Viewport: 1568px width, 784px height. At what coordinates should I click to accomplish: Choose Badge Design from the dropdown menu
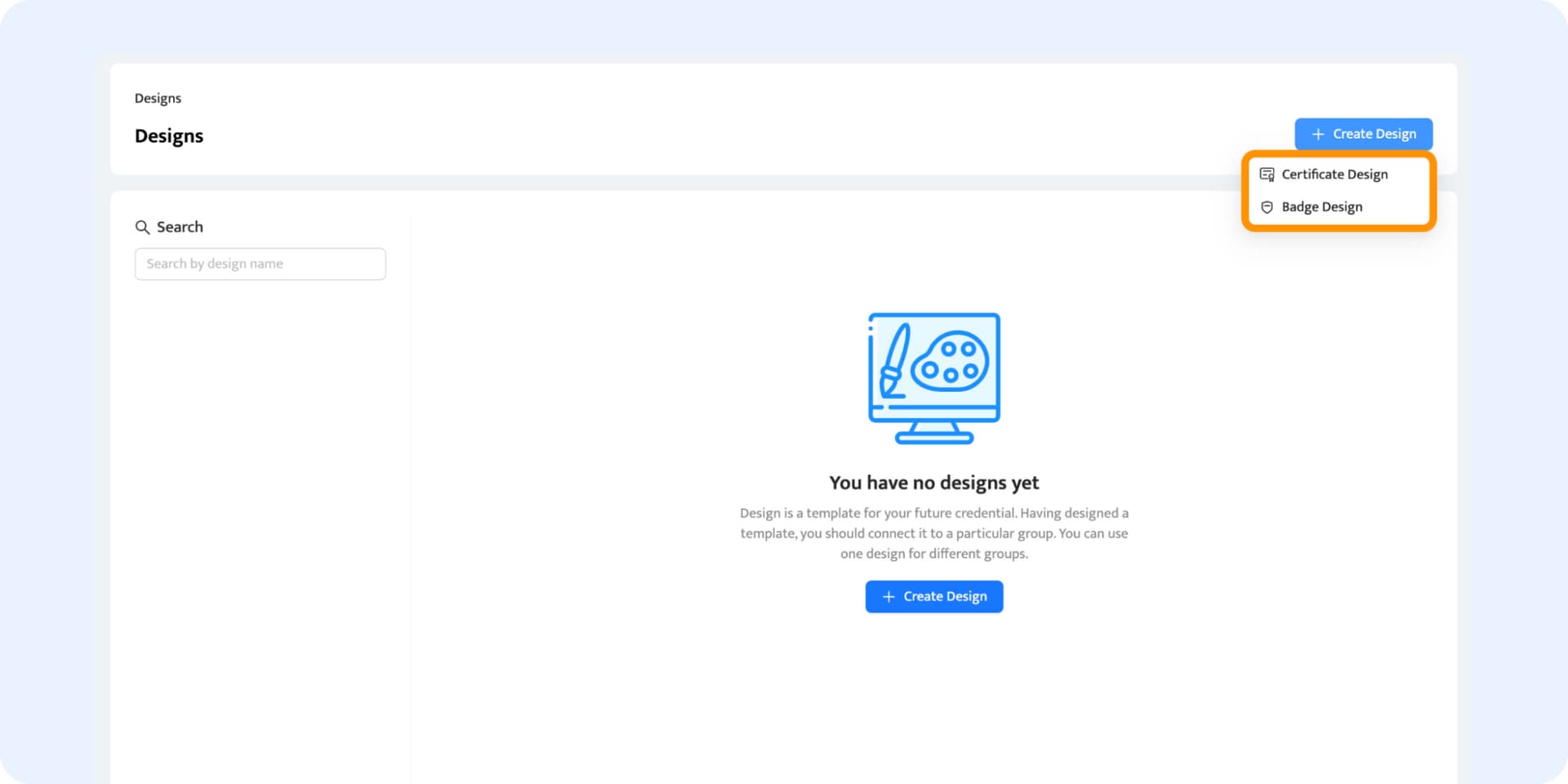1321,207
